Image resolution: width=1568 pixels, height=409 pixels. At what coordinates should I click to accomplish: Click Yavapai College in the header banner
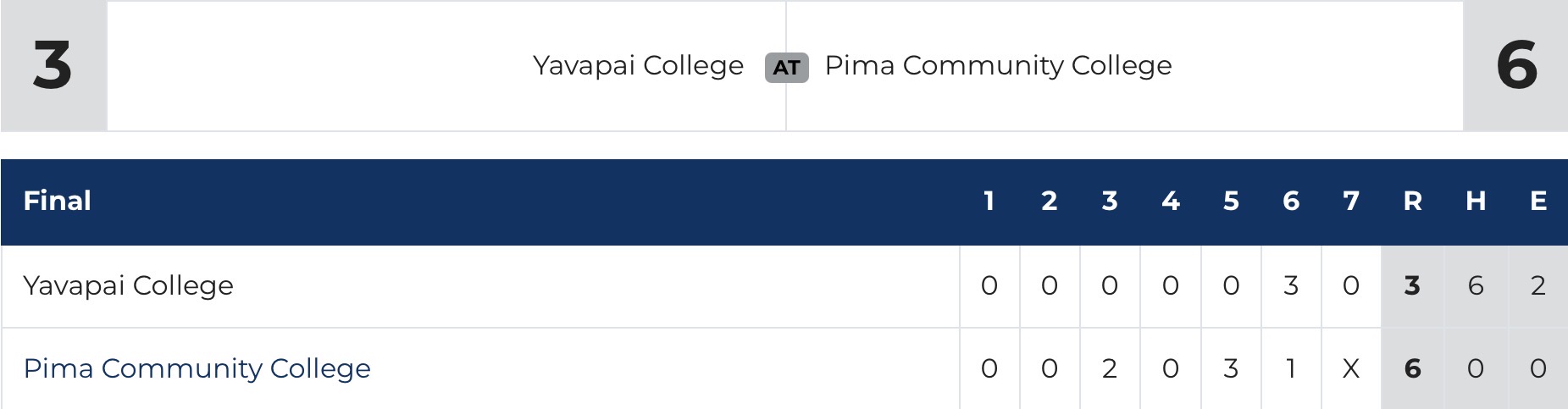point(638,65)
